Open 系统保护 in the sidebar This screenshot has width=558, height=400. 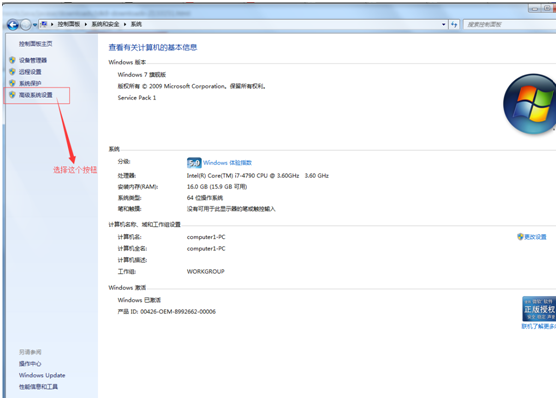[x=30, y=83]
